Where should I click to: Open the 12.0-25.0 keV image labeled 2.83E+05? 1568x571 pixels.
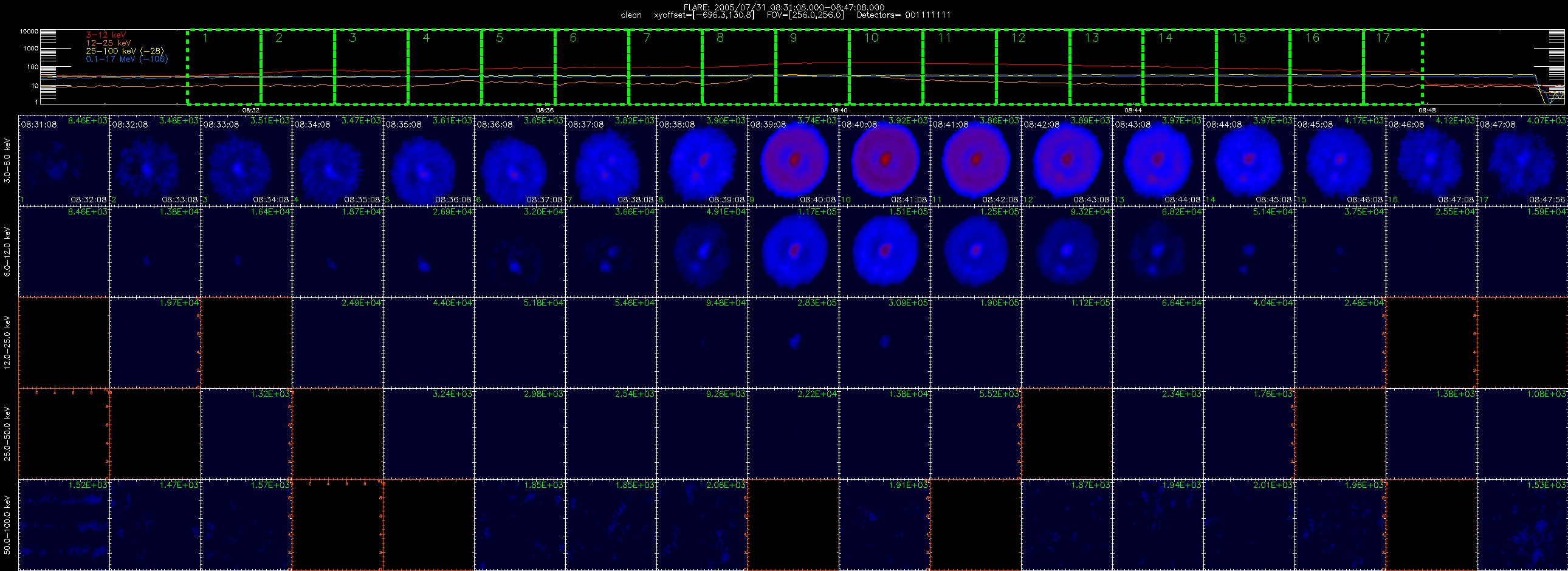click(794, 343)
